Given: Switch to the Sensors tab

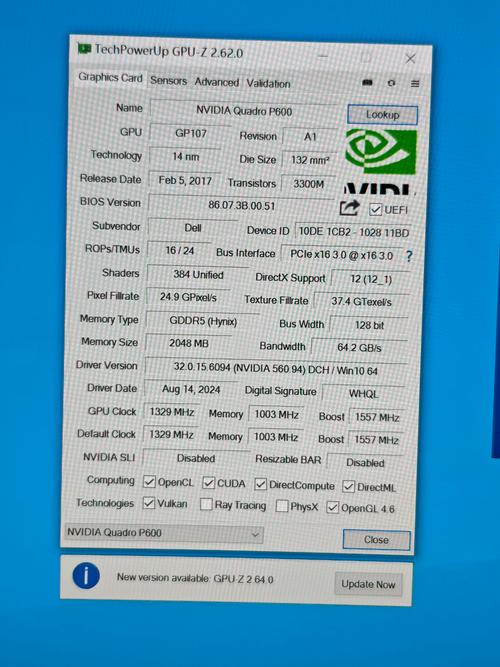Looking at the screenshot, I should point(169,80).
